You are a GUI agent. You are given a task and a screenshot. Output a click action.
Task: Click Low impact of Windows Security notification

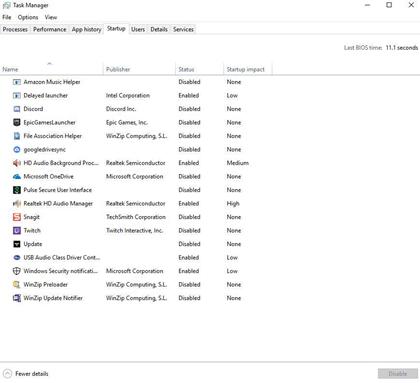(232, 271)
